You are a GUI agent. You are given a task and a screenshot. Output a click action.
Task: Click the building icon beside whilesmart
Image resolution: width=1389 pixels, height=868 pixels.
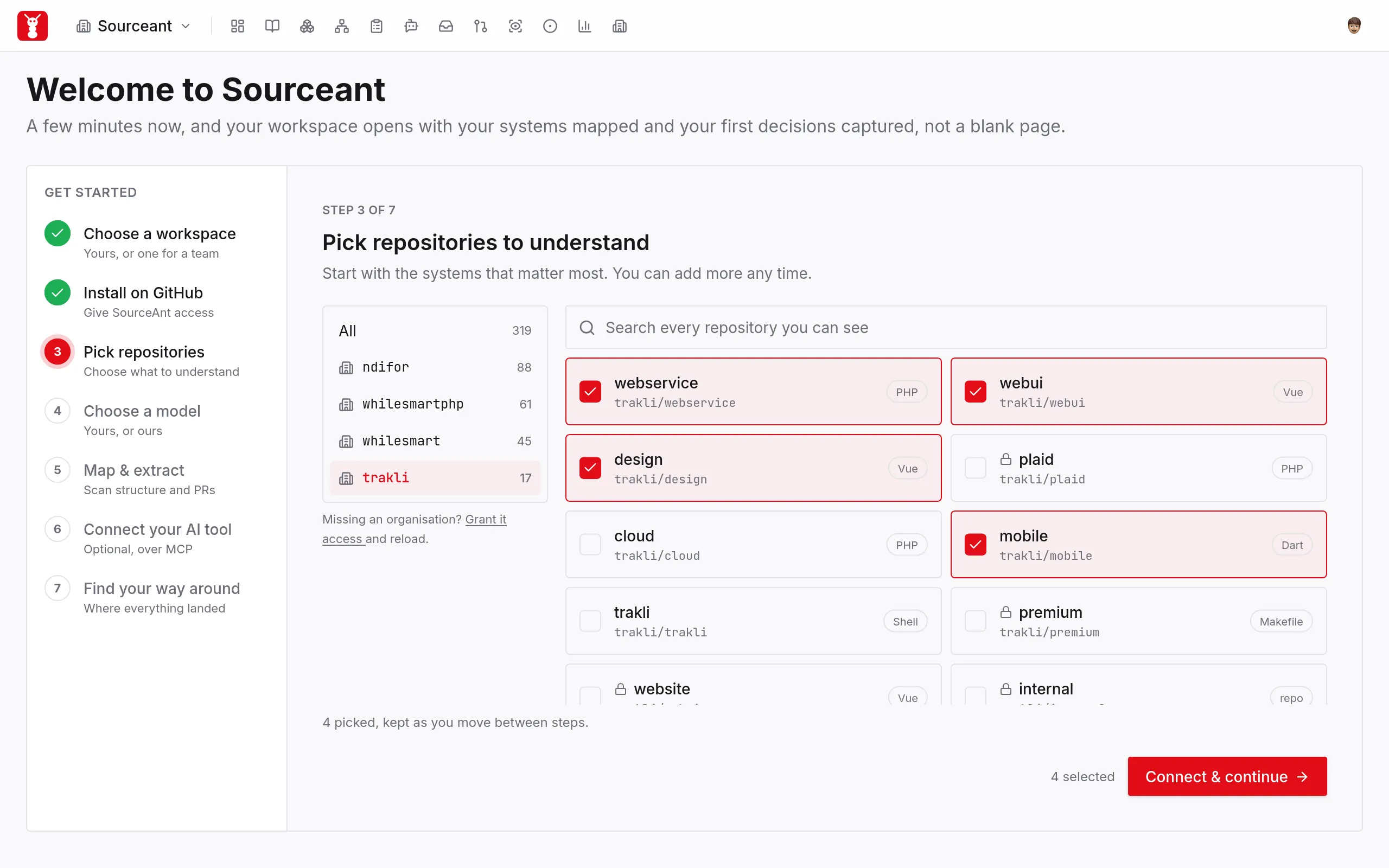[x=346, y=441]
